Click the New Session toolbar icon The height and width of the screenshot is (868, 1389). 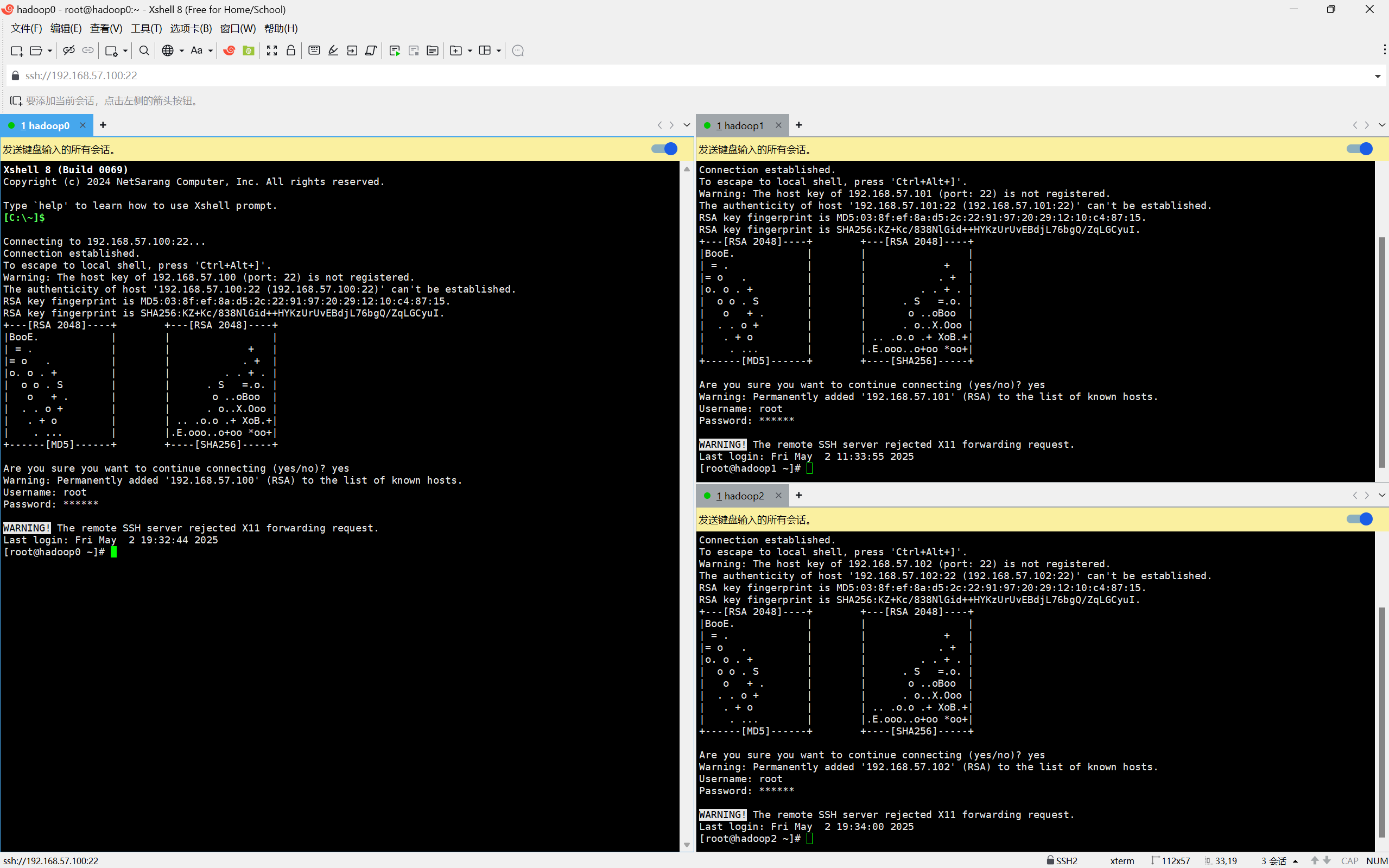point(17,50)
